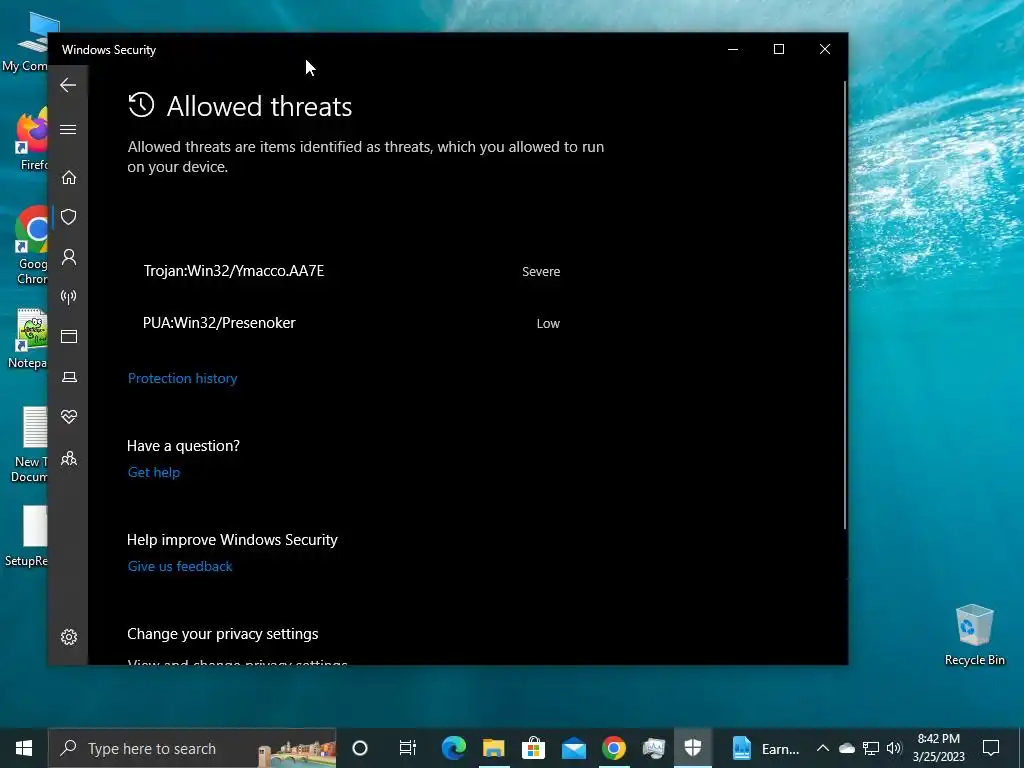Select New Text Document desktop file

tap(29, 445)
